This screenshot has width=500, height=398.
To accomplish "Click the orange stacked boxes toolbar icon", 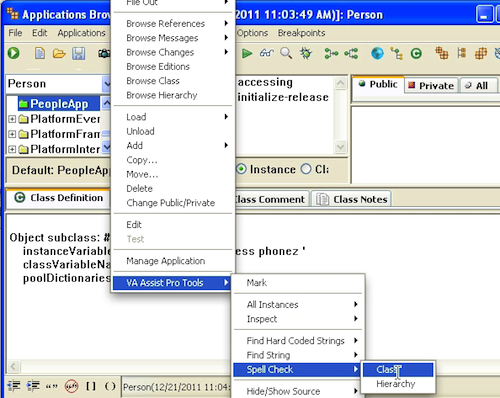I will [442, 53].
